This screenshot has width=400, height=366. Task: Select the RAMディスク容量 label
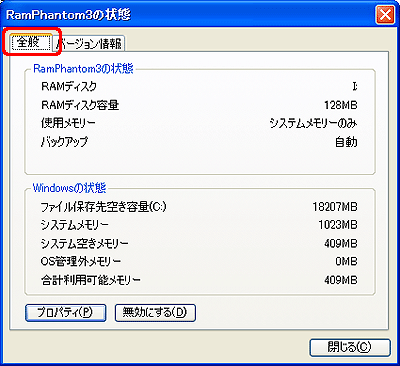(80, 105)
